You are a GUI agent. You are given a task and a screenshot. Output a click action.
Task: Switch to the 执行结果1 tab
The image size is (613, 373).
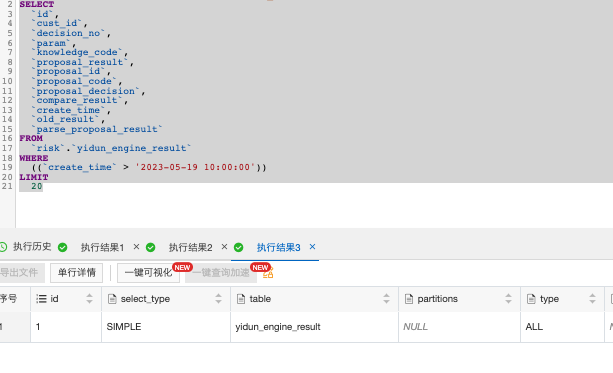coord(102,247)
